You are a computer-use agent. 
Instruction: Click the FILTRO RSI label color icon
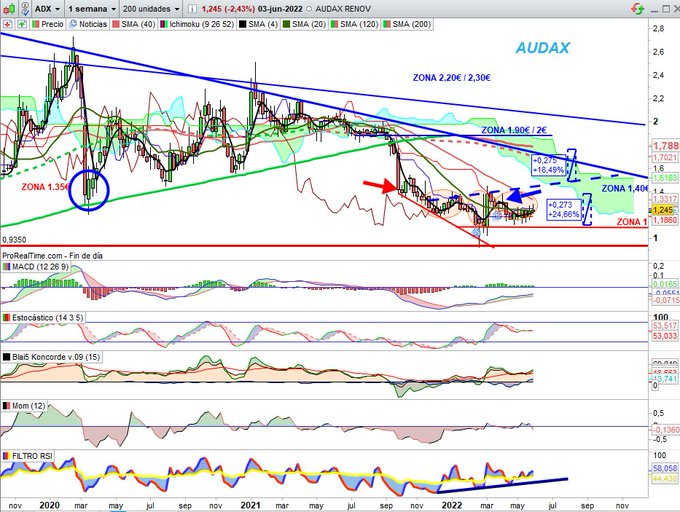tap(7, 456)
